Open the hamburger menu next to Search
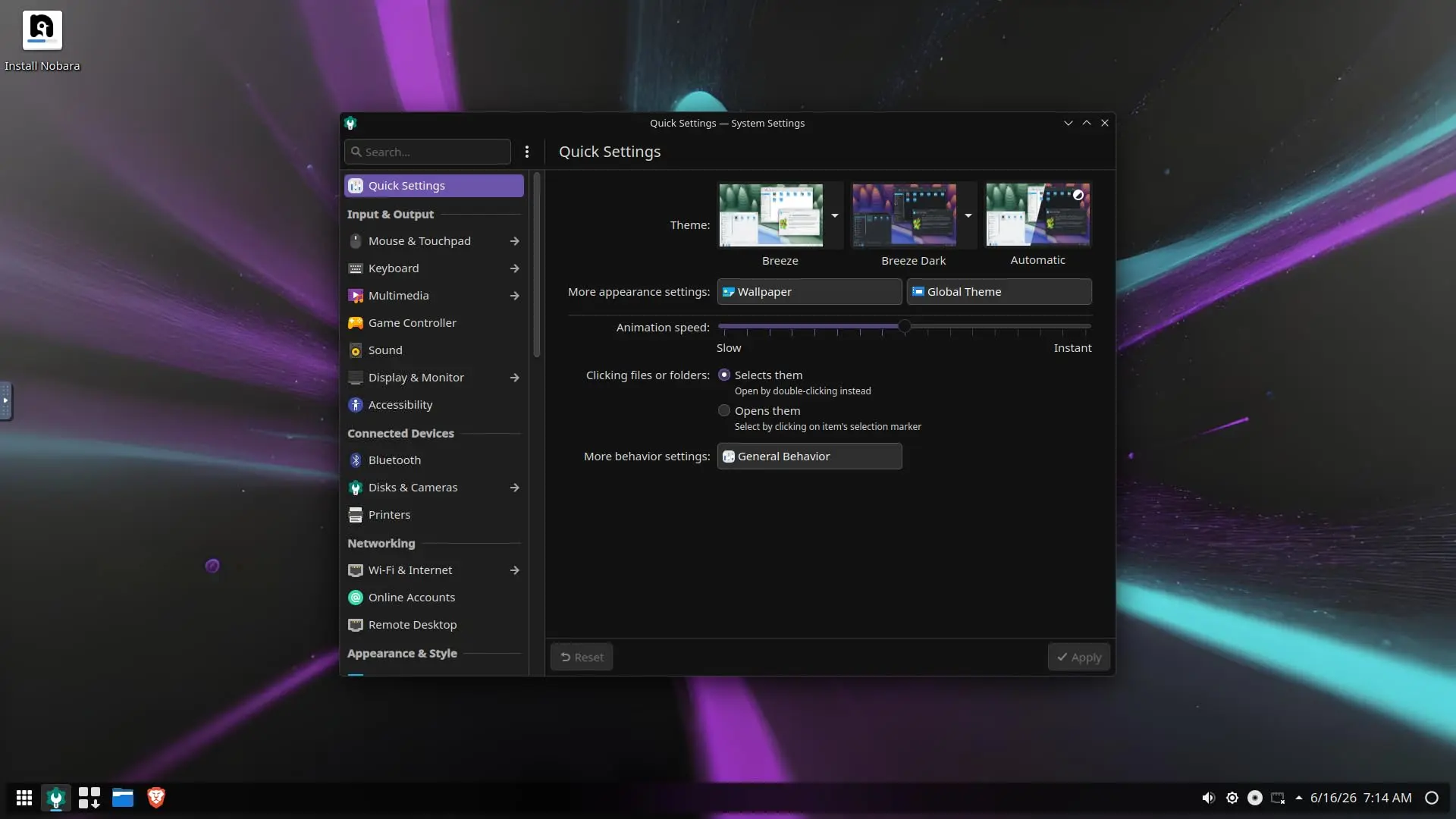The height and width of the screenshot is (819, 1456). (527, 152)
